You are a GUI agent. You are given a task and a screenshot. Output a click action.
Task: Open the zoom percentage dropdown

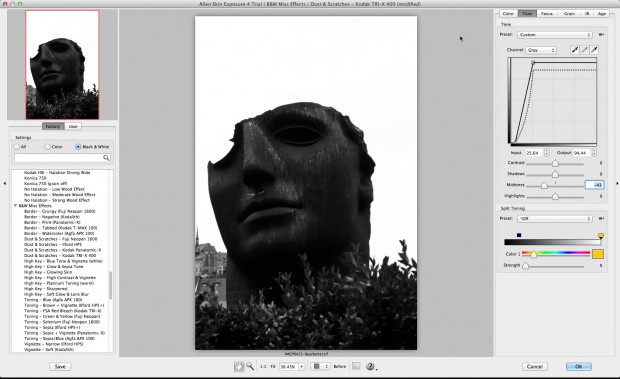tap(302, 367)
